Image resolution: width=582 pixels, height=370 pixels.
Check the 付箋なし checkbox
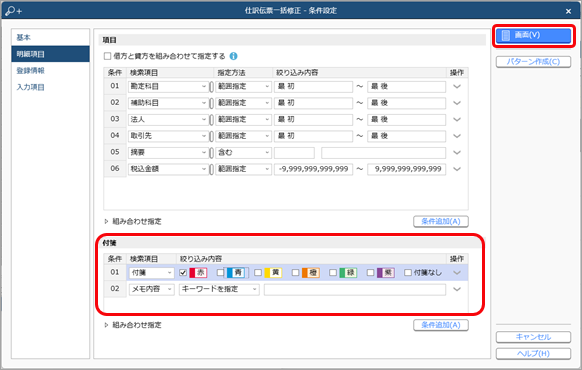[x=408, y=273]
